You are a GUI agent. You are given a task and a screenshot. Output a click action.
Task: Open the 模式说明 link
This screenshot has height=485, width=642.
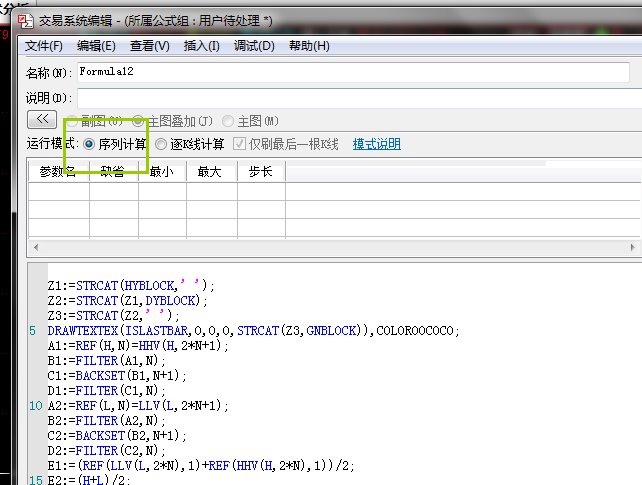point(376,144)
